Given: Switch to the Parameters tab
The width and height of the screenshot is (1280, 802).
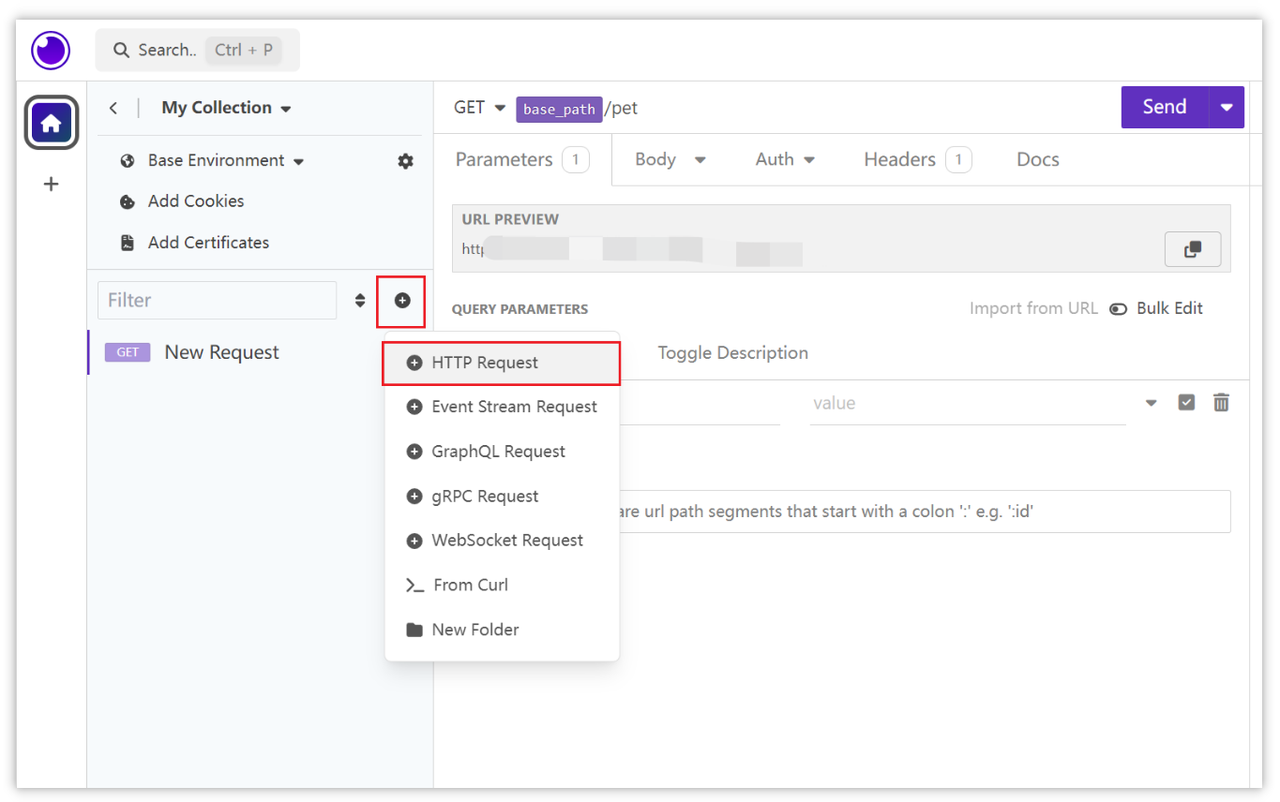Looking at the screenshot, I should coord(522,160).
